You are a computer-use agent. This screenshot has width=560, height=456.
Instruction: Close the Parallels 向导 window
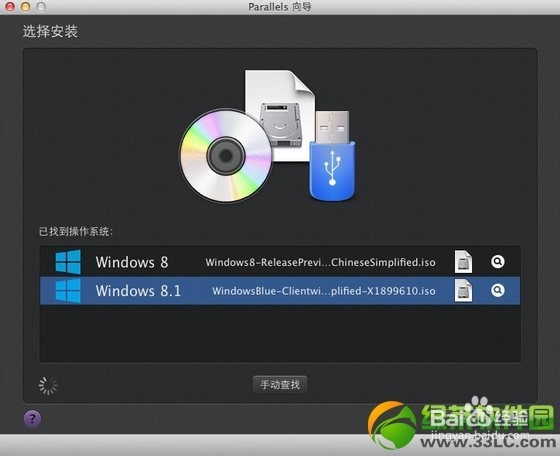pos(10,6)
